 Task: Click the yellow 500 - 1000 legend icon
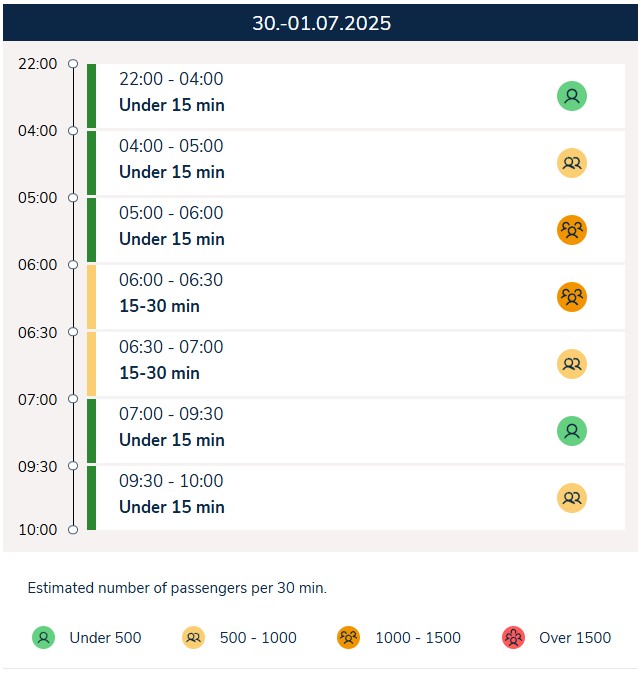point(193,638)
